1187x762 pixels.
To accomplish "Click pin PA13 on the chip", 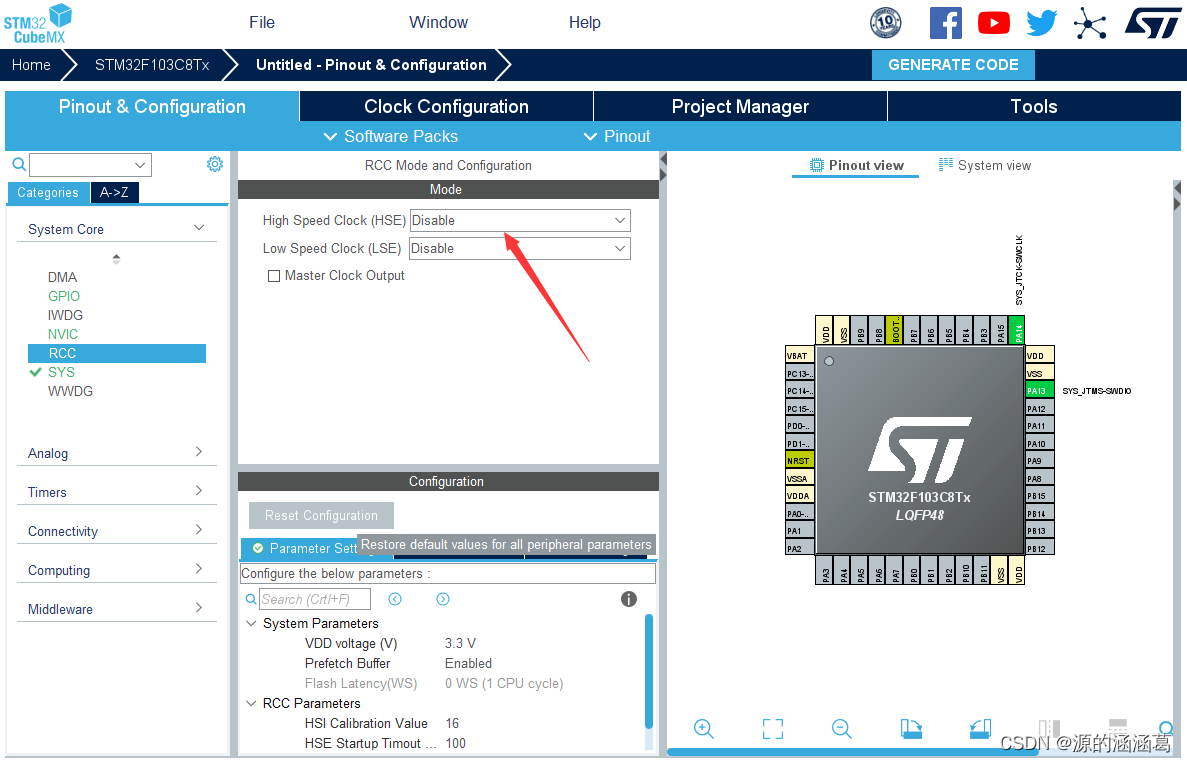I will click(1039, 390).
